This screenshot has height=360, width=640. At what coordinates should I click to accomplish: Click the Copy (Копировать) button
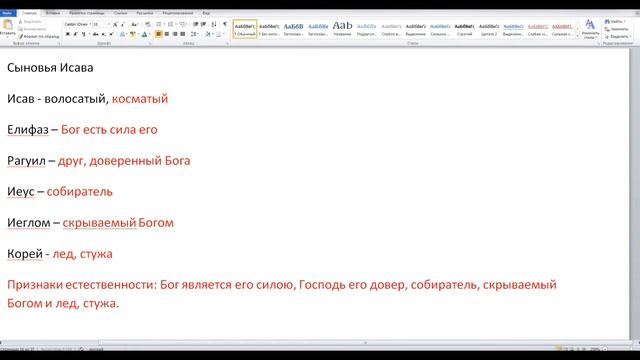(32, 29)
